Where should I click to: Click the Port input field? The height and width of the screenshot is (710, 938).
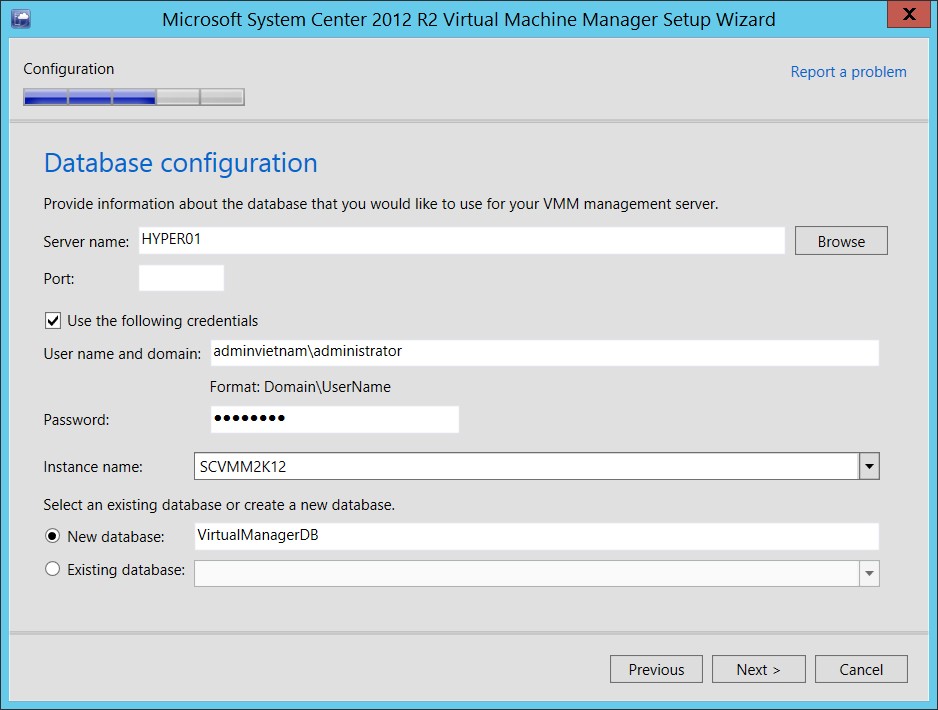coord(181,278)
